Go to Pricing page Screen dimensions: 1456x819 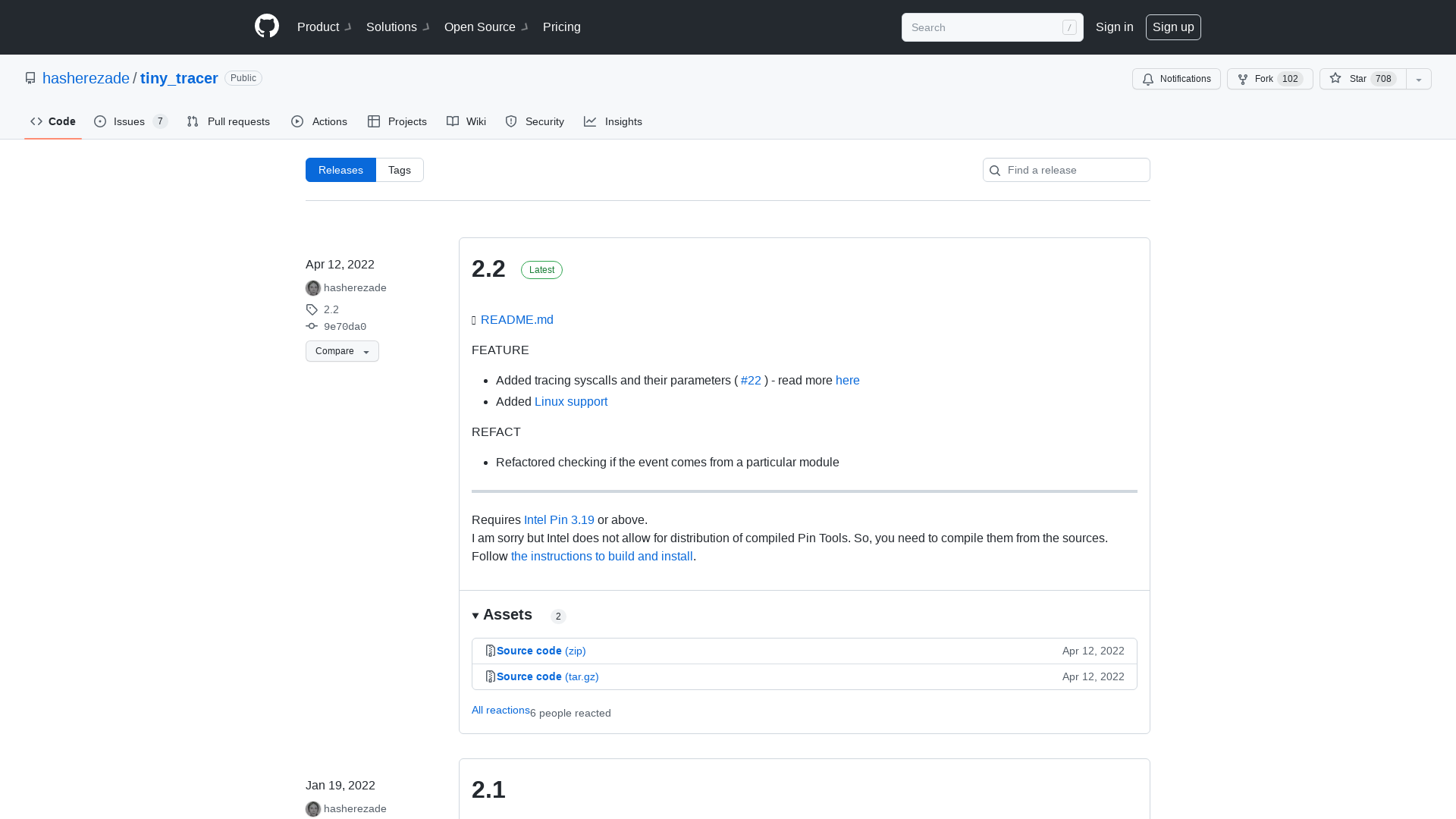[x=562, y=27]
